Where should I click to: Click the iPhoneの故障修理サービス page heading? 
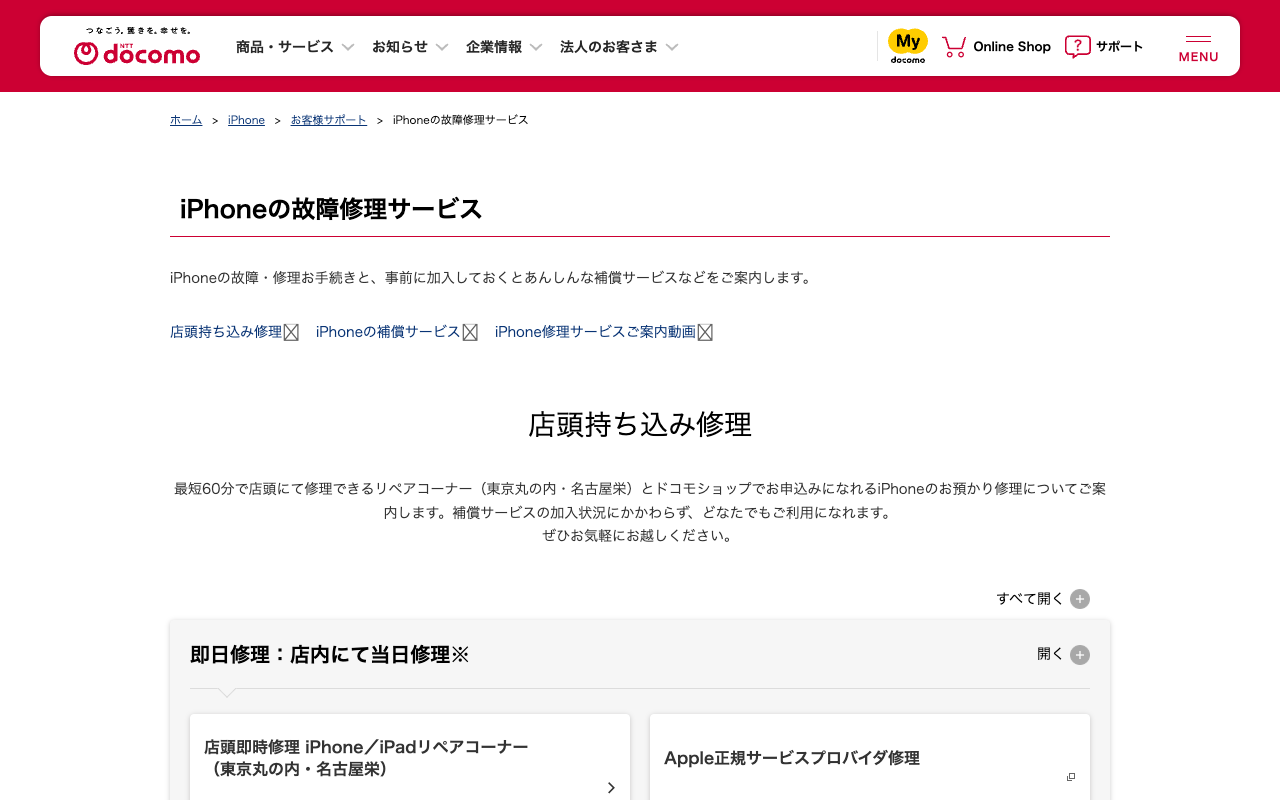point(331,209)
